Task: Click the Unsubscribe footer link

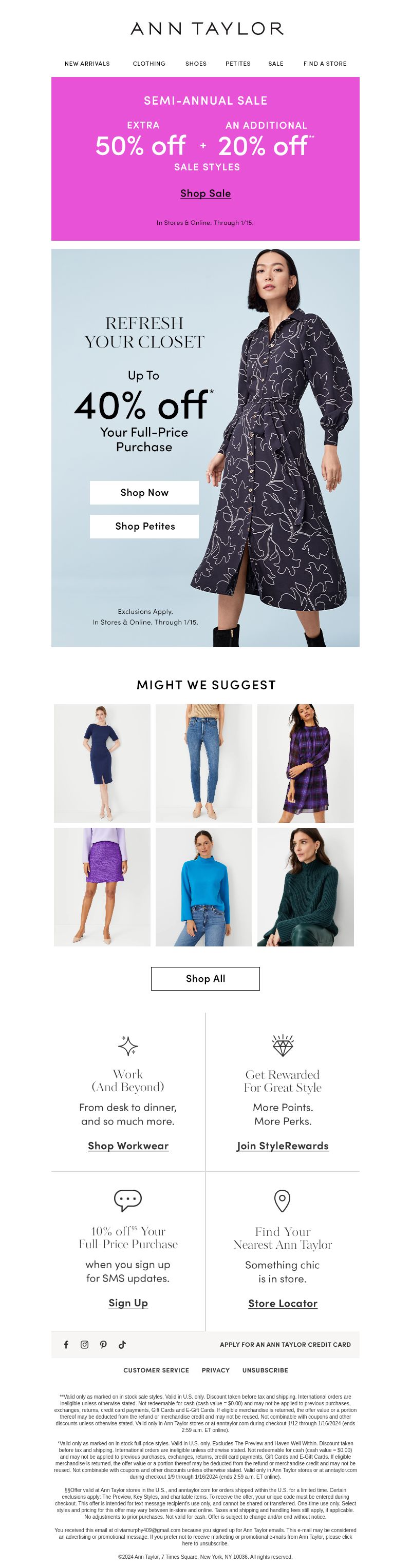Action: pyautogui.click(x=265, y=1370)
